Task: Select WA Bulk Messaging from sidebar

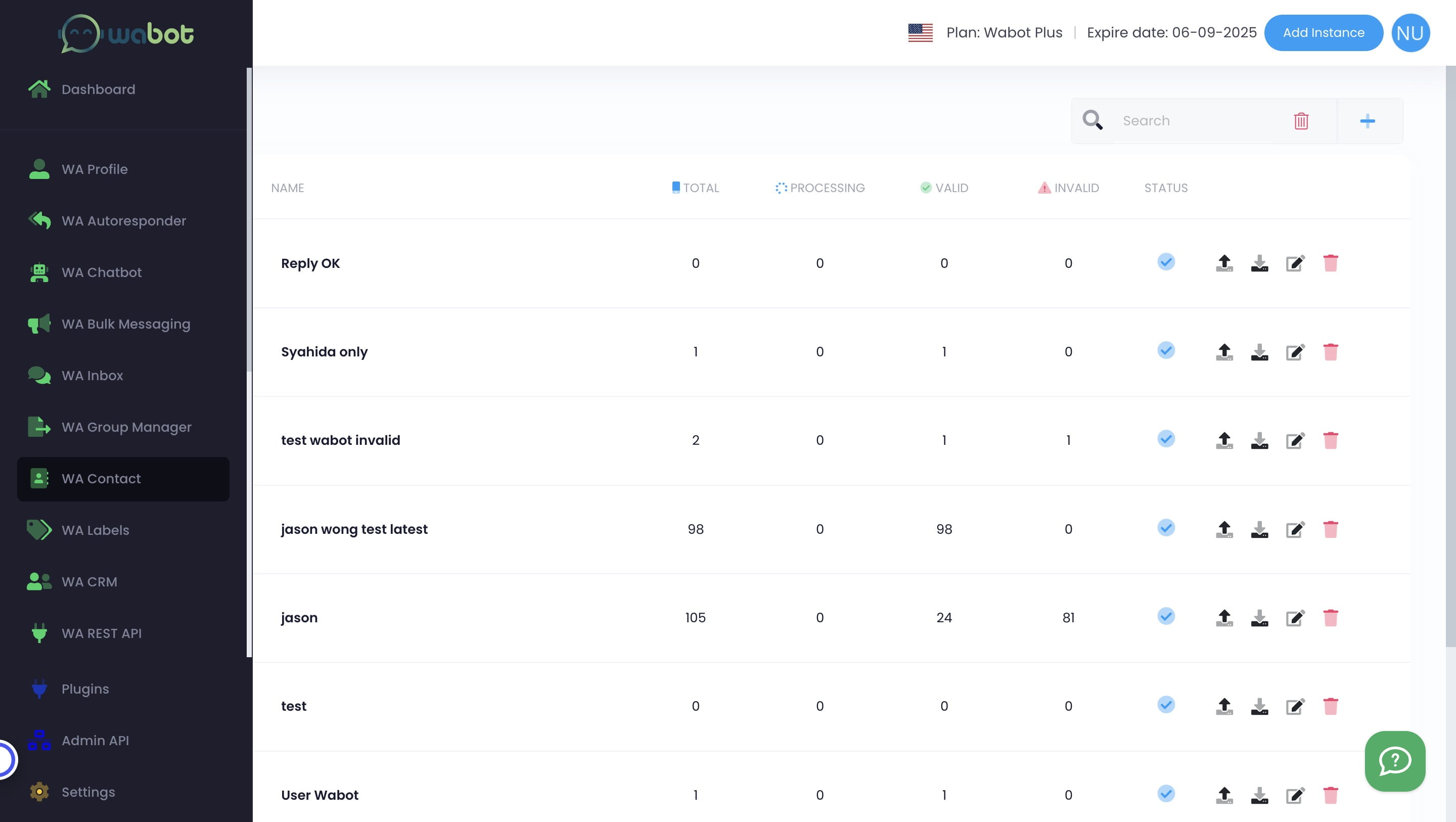Action: tap(126, 324)
